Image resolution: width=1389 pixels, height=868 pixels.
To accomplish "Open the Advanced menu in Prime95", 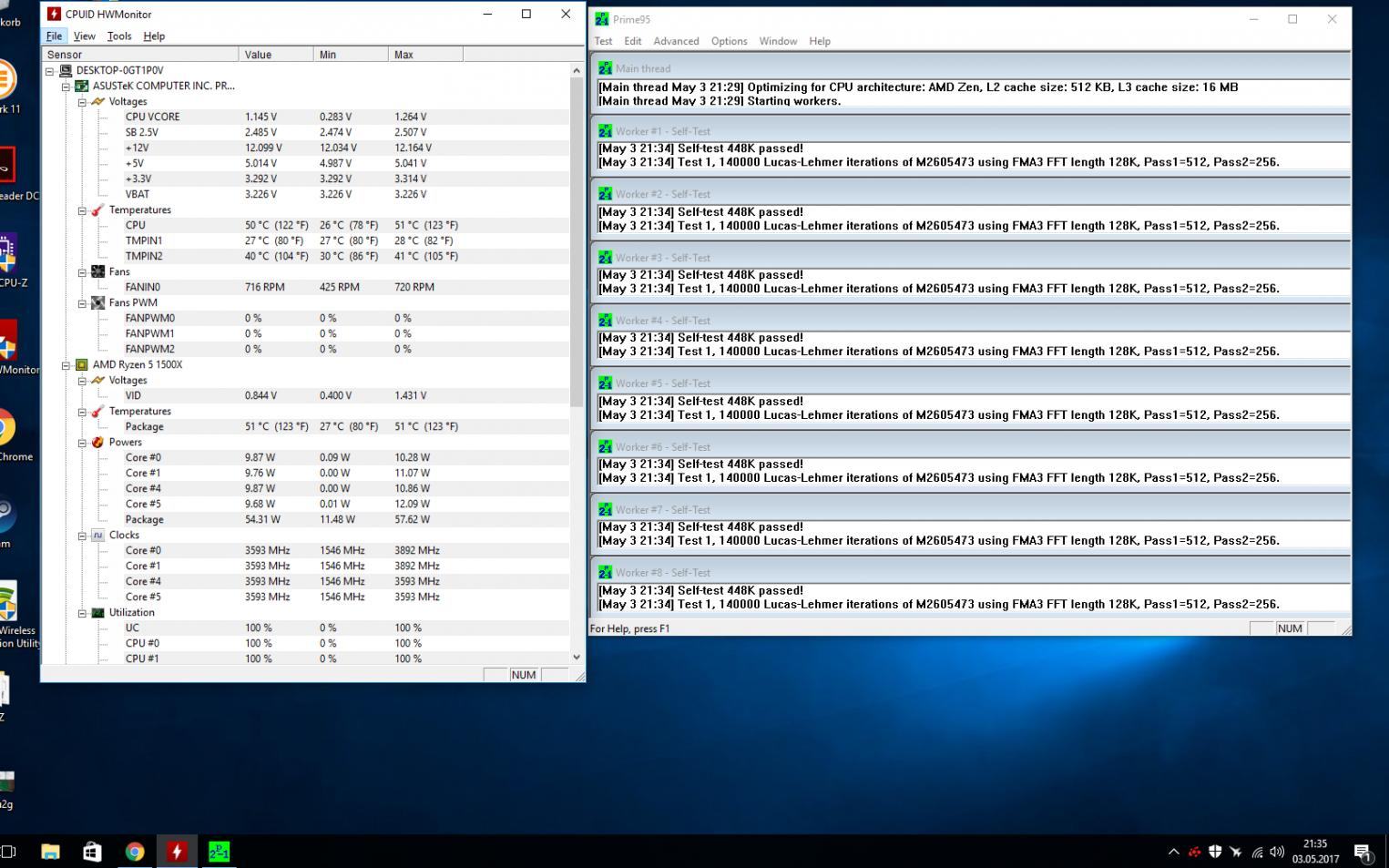I will pos(676,41).
